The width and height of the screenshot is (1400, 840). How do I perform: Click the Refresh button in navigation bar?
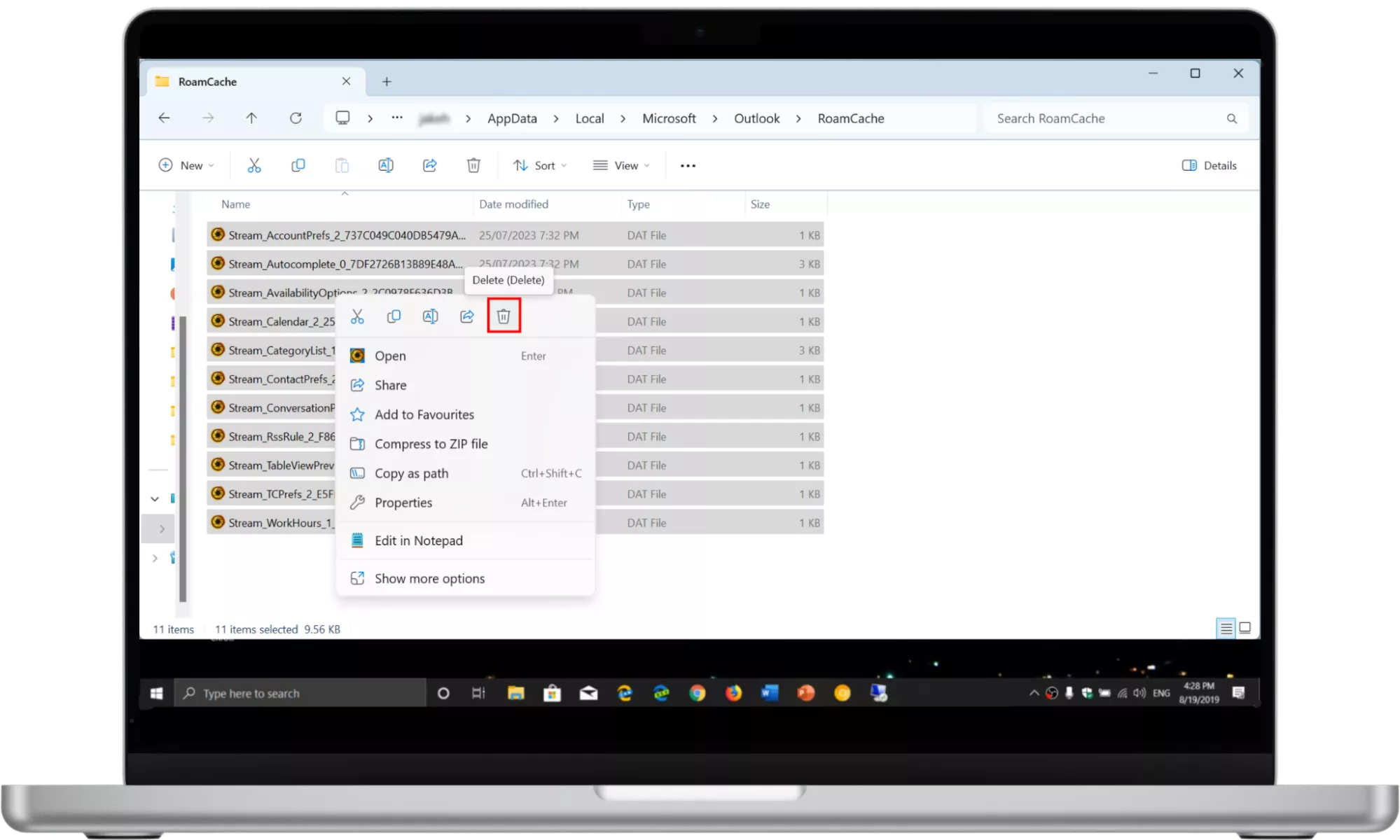coord(296,118)
